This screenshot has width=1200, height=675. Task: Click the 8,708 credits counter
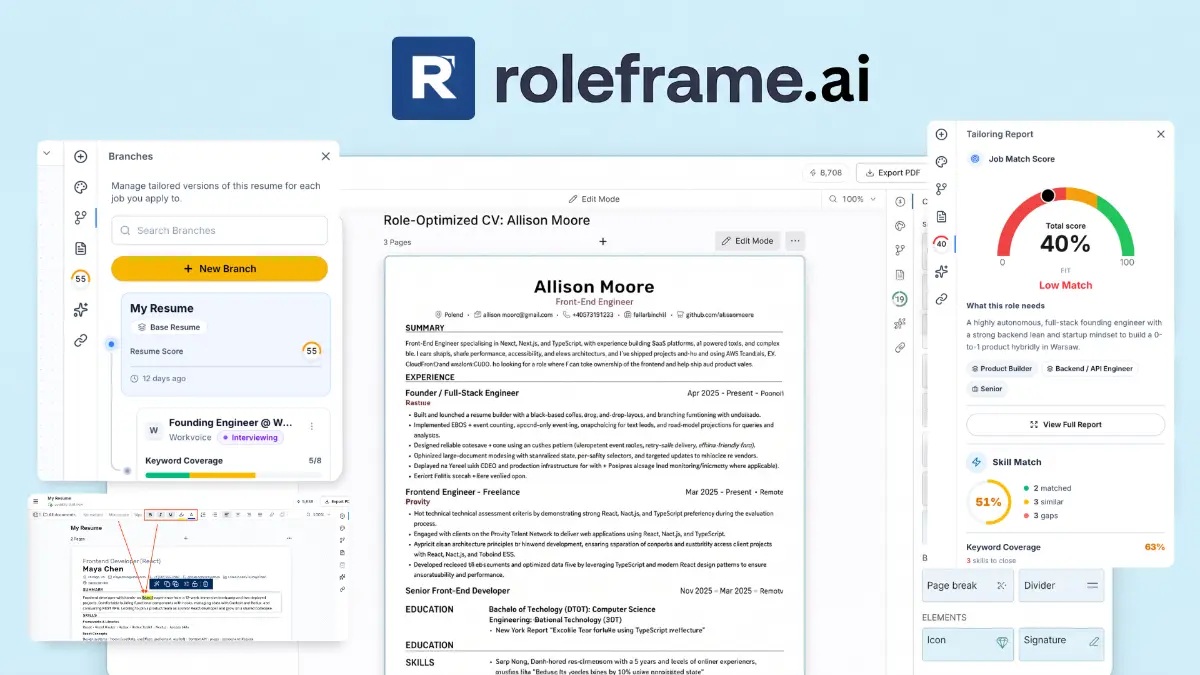coord(824,172)
